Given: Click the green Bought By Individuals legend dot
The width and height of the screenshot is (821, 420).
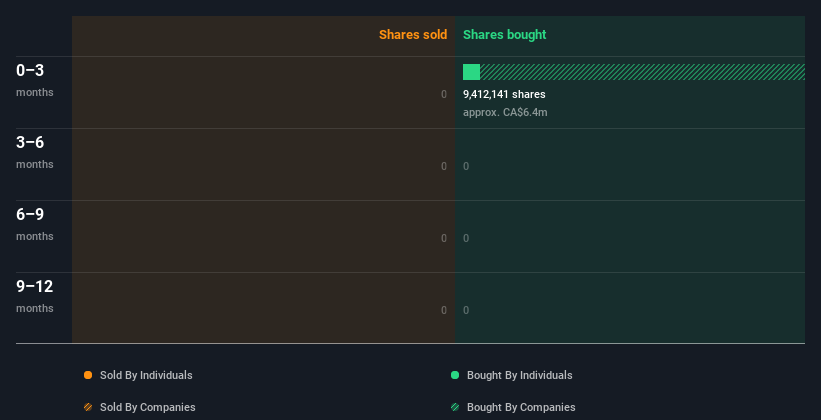Looking at the screenshot, I should [455, 375].
